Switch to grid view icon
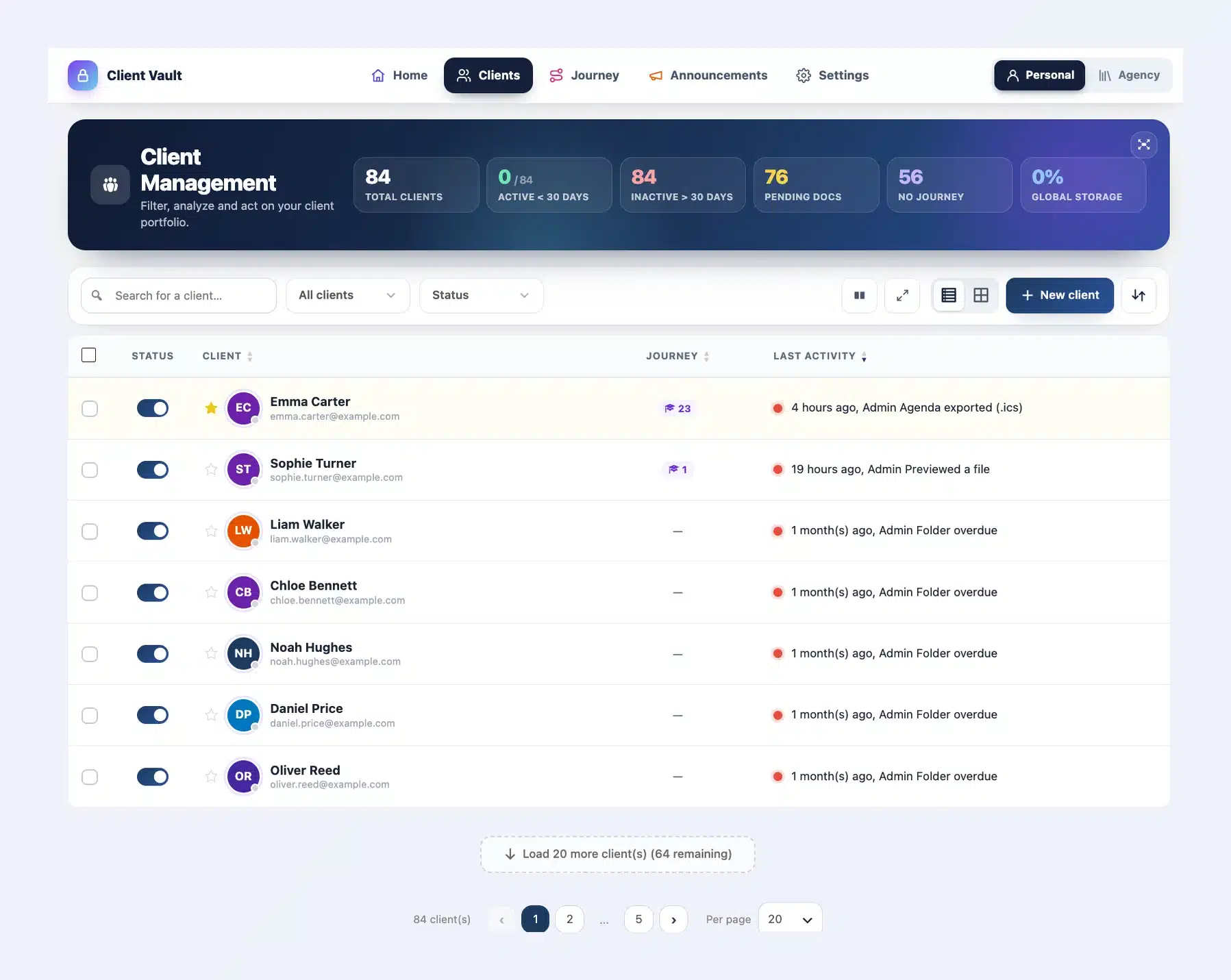The image size is (1231, 980). (x=981, y=295)
